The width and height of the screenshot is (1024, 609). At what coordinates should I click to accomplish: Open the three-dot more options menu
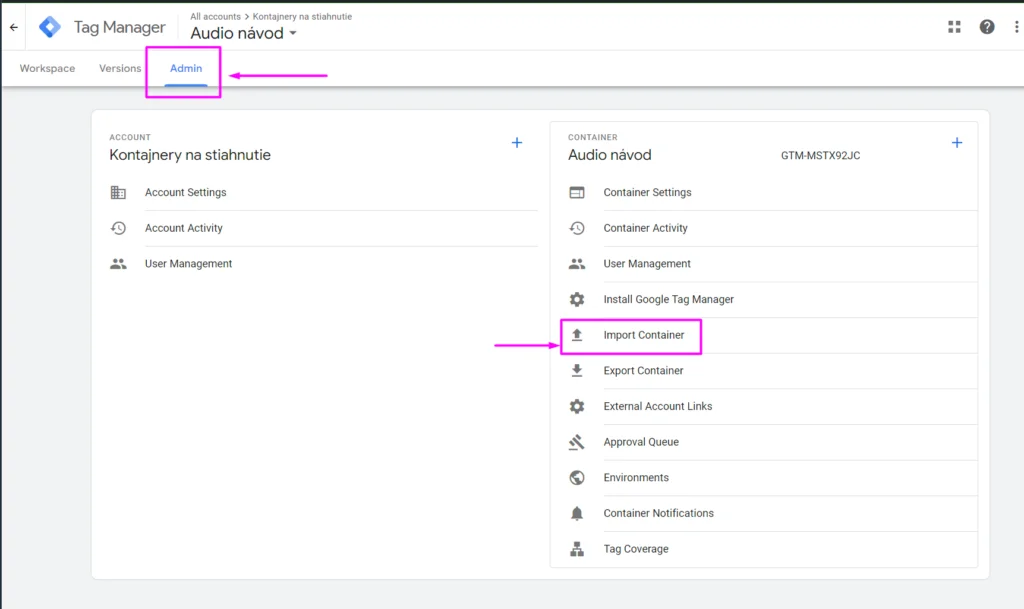click(x=1016, y=27)
